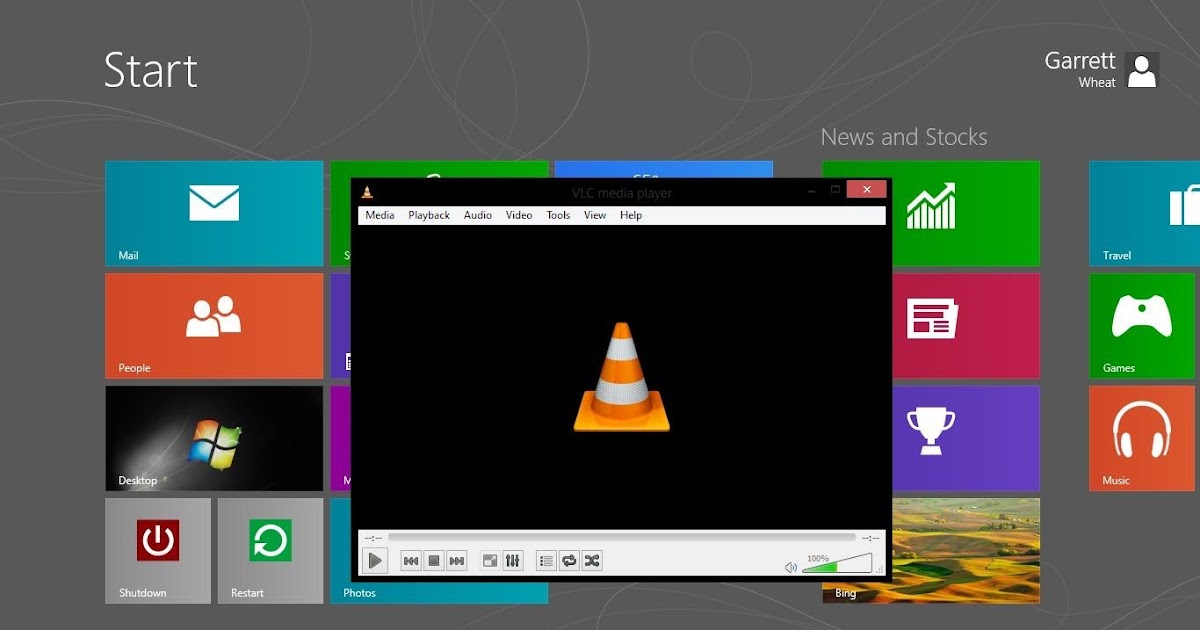
Task: Click elapsed time label in VLC
Action: [373, 538]
